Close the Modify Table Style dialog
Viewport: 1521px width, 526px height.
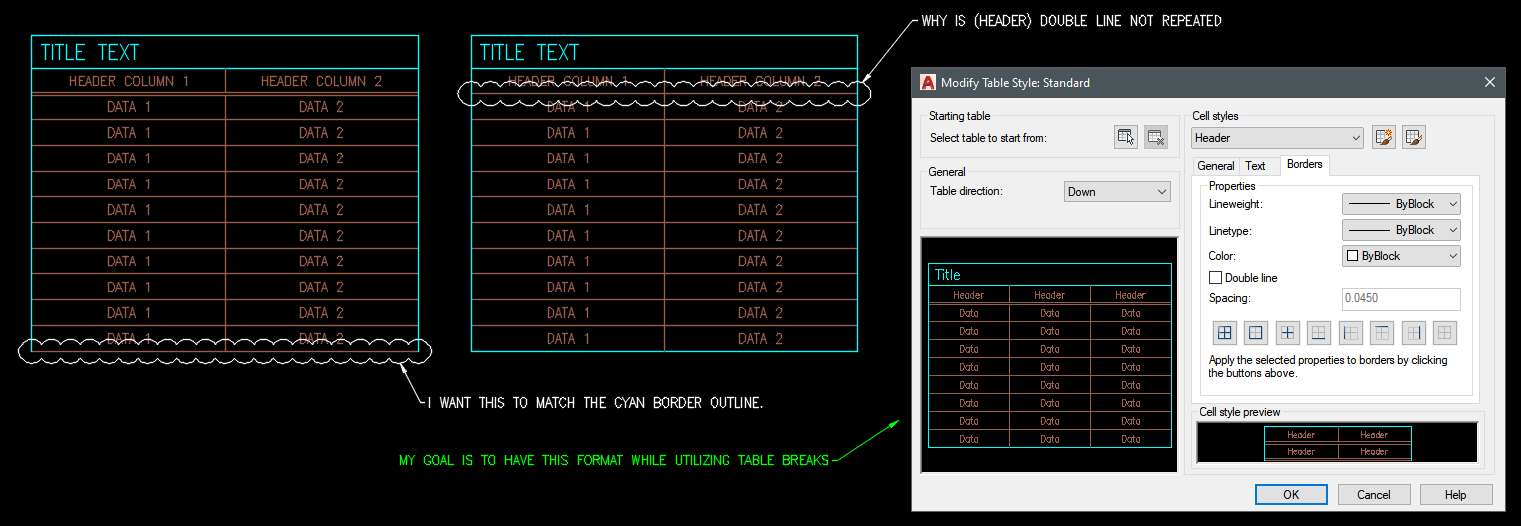[1490, 83]
